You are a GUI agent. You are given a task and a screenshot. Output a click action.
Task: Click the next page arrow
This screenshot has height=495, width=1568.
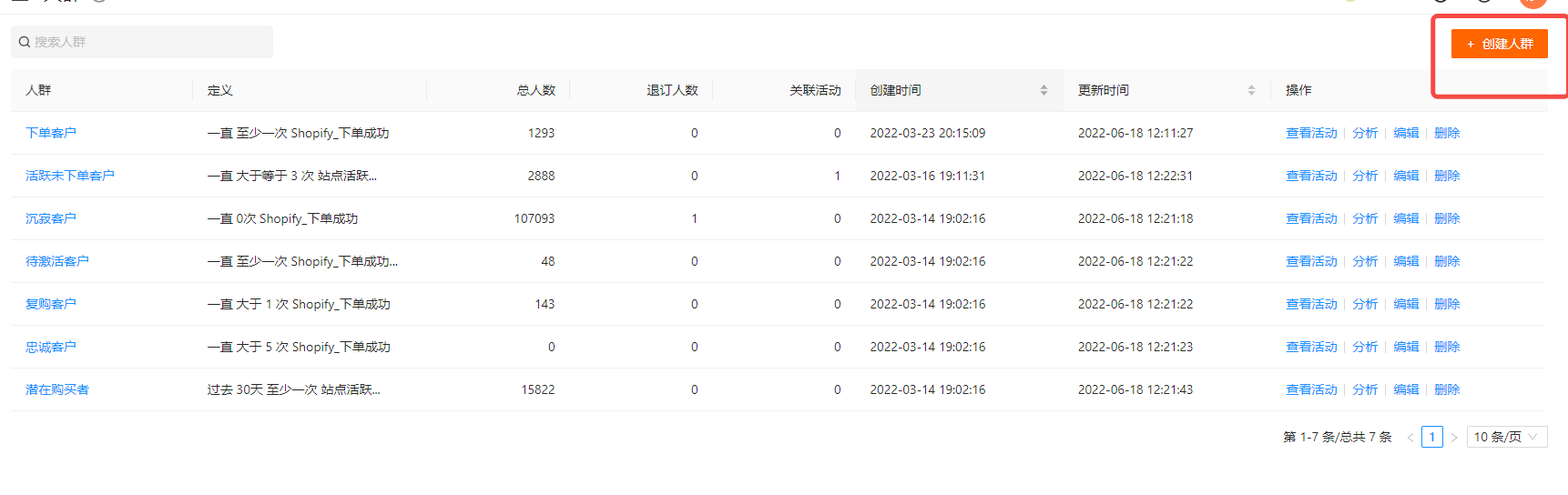1454,438
